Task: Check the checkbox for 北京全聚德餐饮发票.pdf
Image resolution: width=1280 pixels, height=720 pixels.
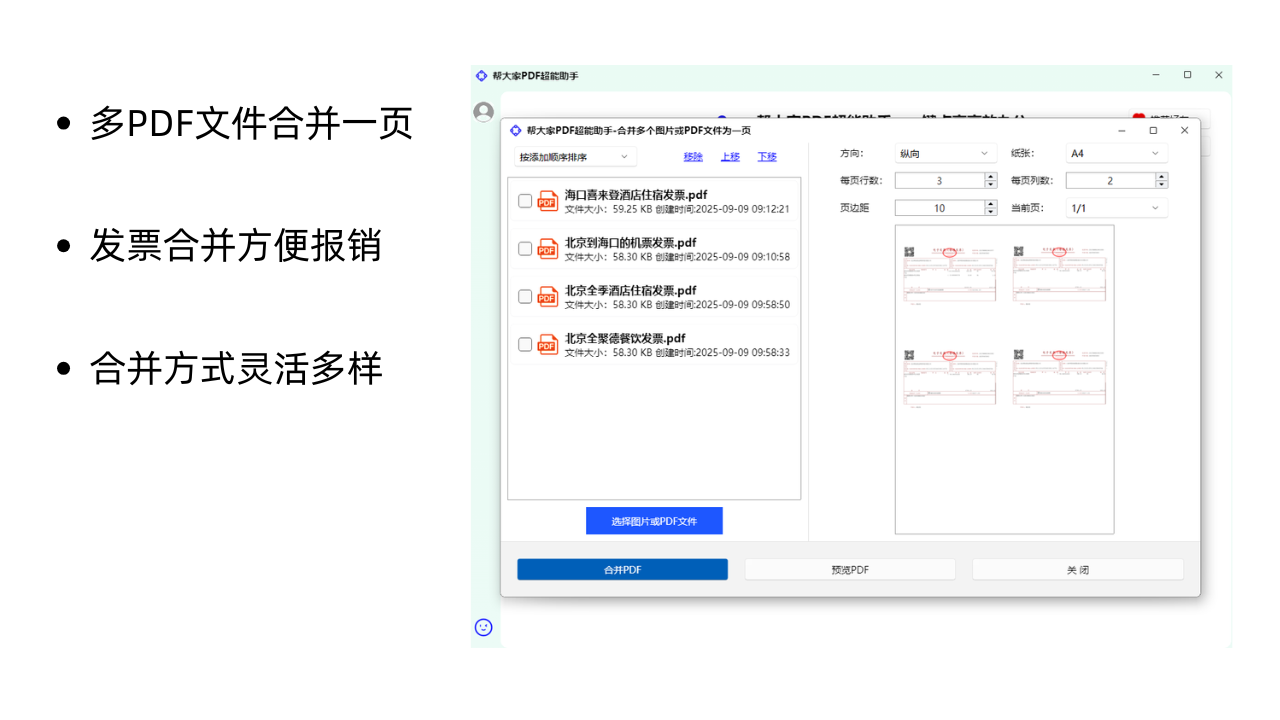Action: [x=525, y=343]
